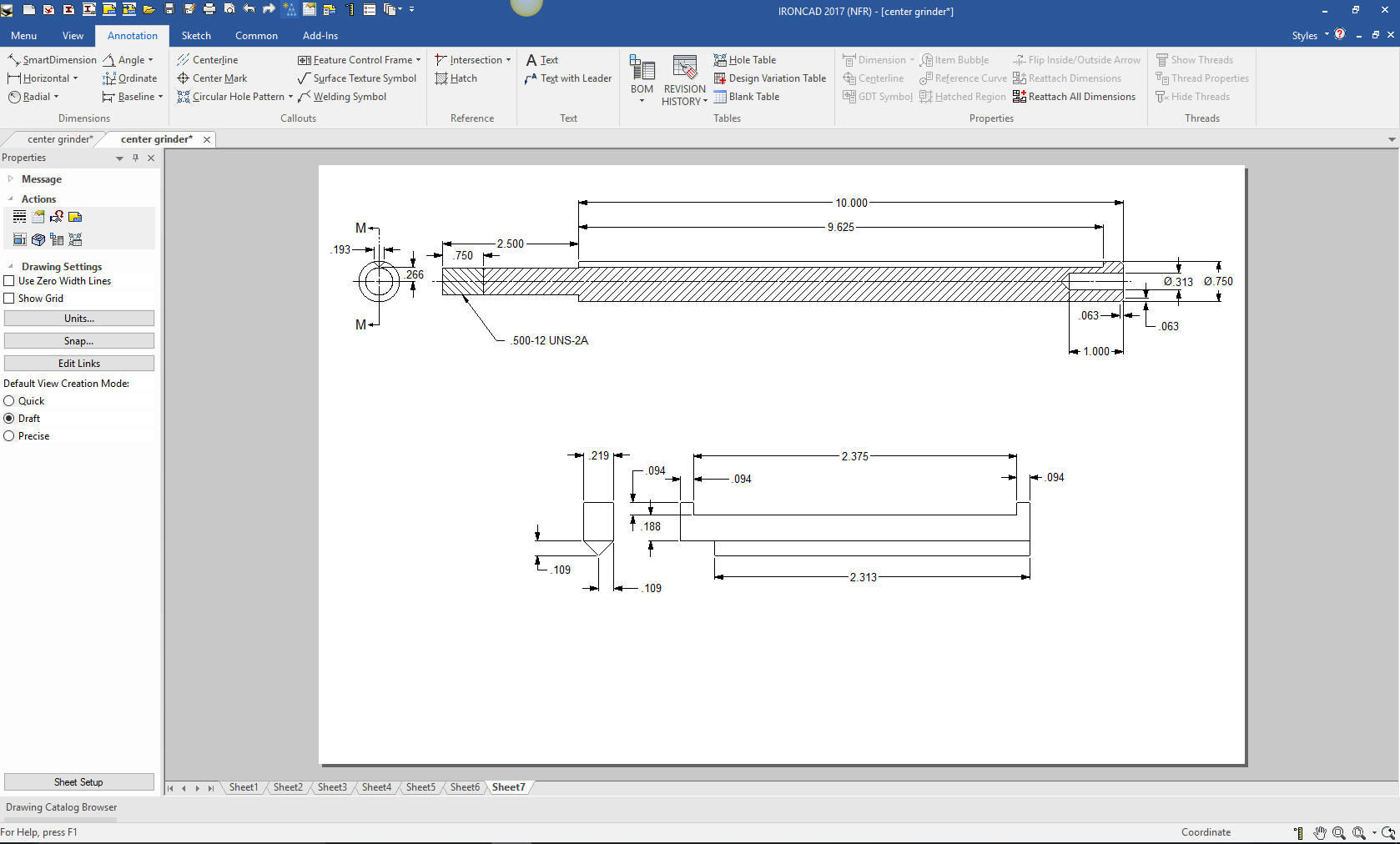The width and height of the screenshot is (1400, 844).
Task: Pin the Properties panel
Action: 135,158
